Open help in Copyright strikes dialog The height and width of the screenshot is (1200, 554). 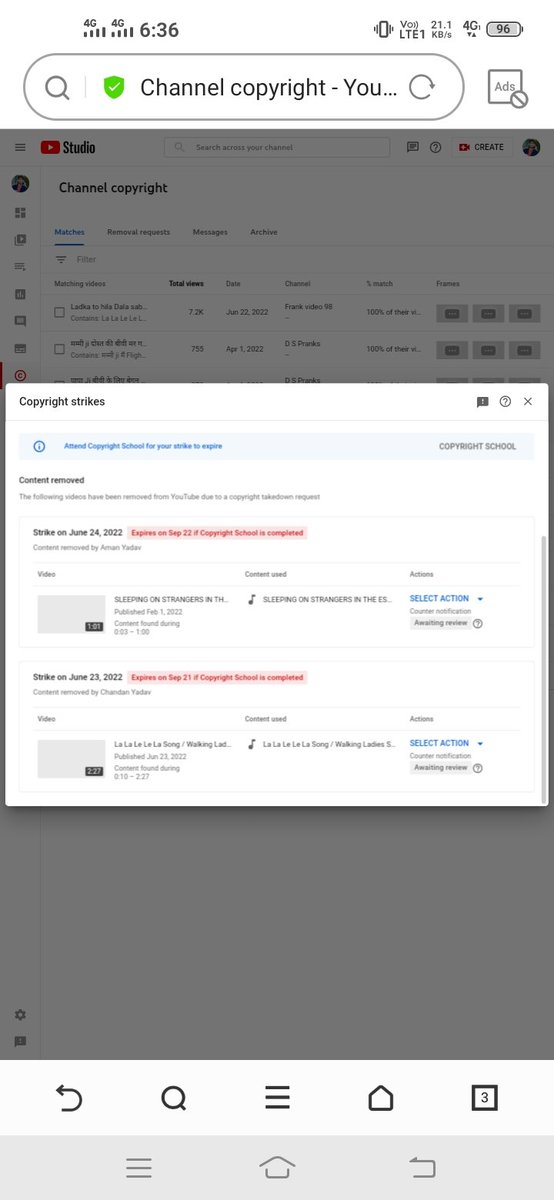(505, 401)
